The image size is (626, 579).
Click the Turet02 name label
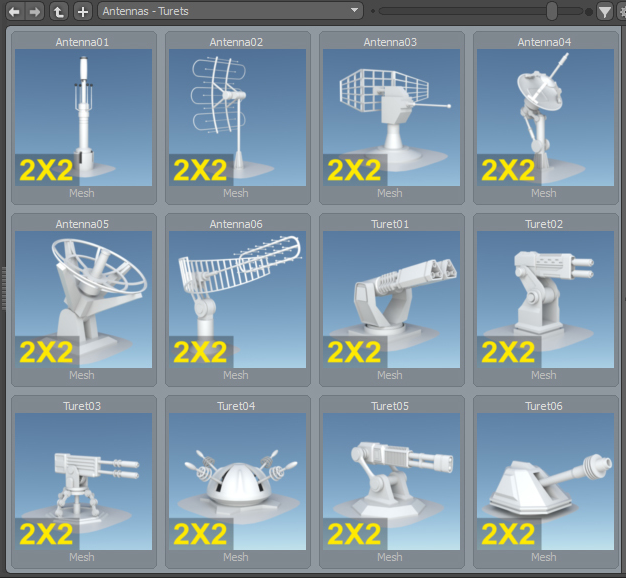click(544, 224)
